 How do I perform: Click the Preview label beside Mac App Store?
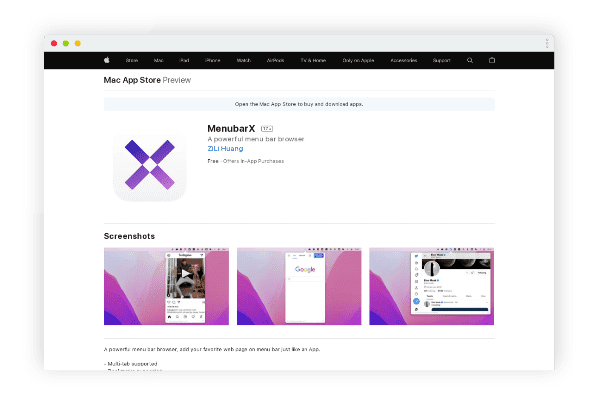tap(177, 80)
